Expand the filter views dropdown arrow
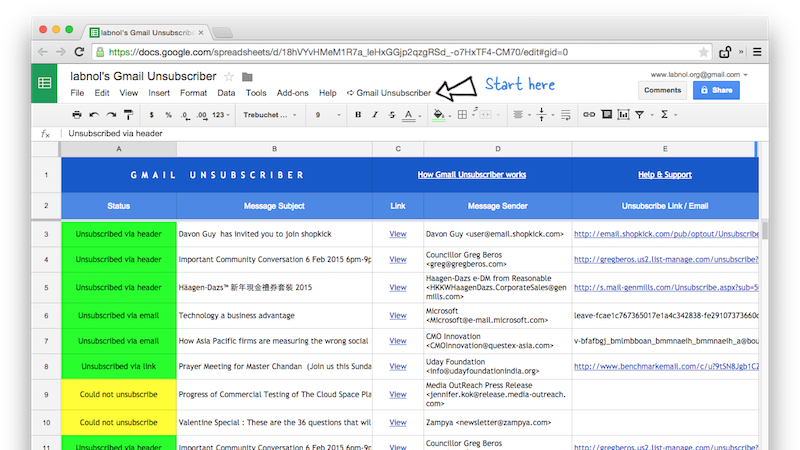Screen dimensions: 800x450 click(x=652, y=115)
